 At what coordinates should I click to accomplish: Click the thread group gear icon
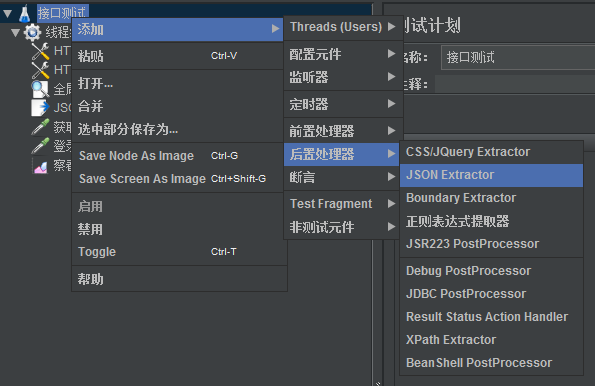(33, 32)
